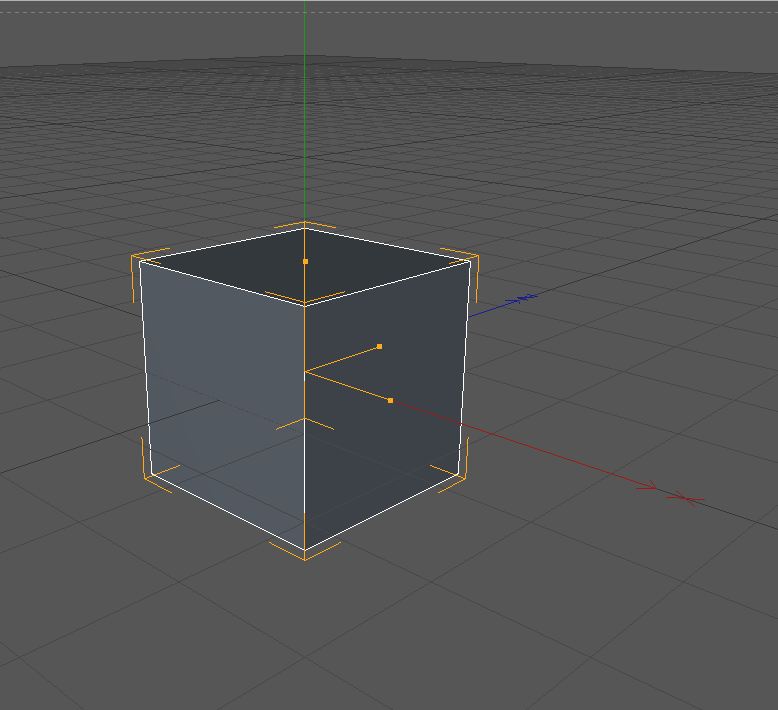Screen dimensions: 778x710
Task: Click the orange height handle on cube top
Action: (x=305, y=261)
